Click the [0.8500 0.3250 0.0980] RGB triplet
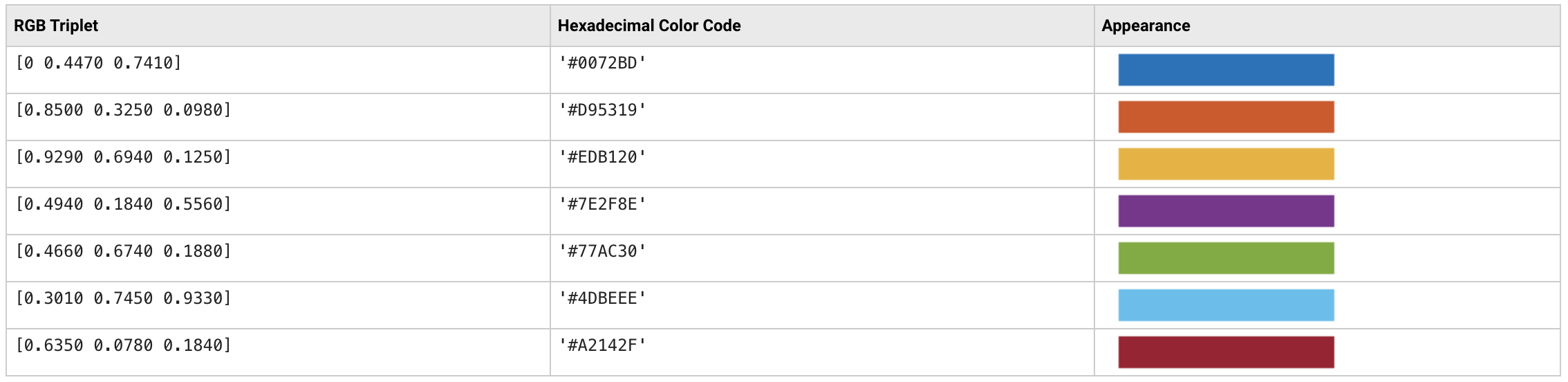 click(x=123, y=110)
